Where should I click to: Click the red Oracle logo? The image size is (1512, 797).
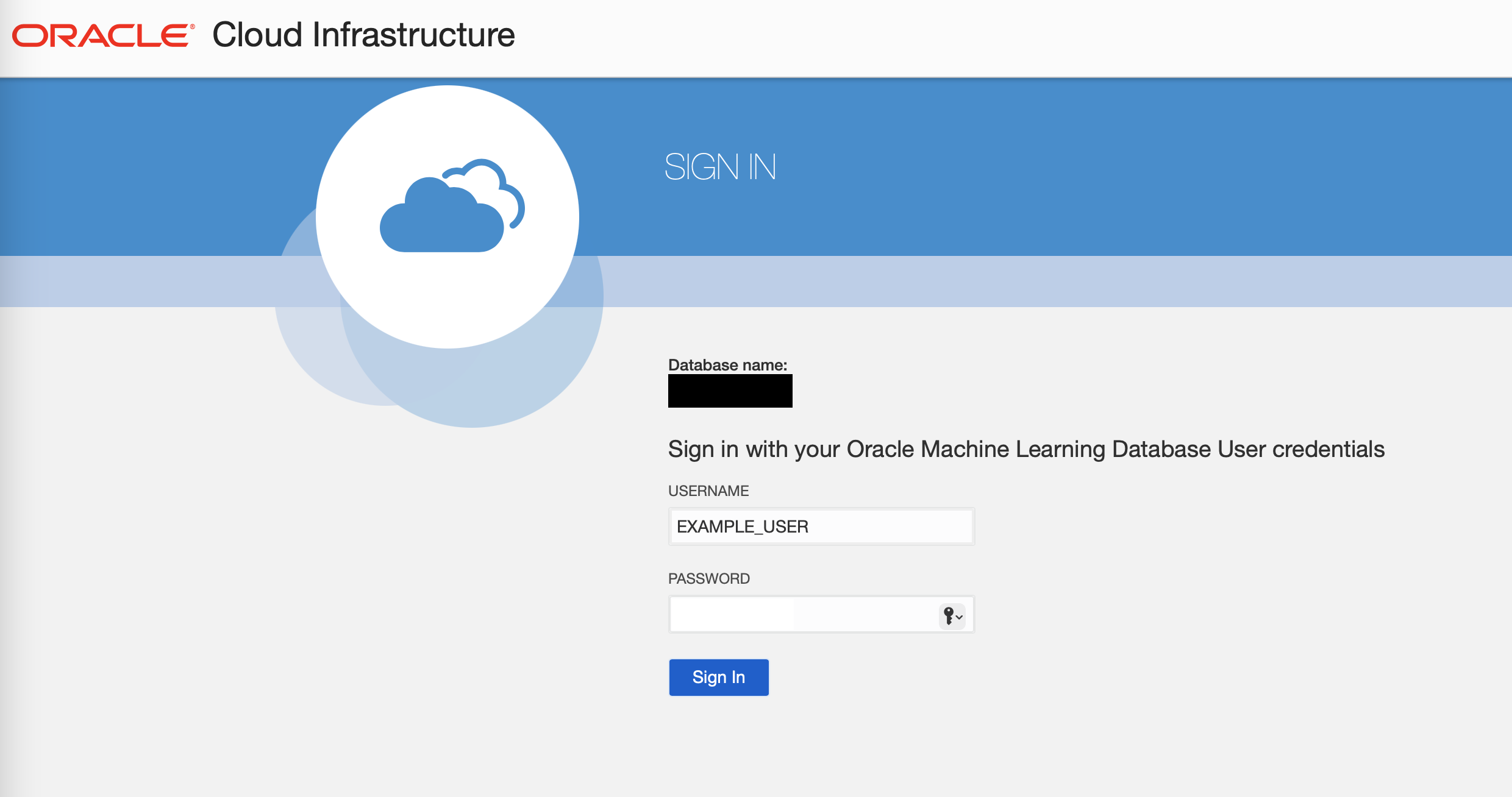[x=101, y=36]
